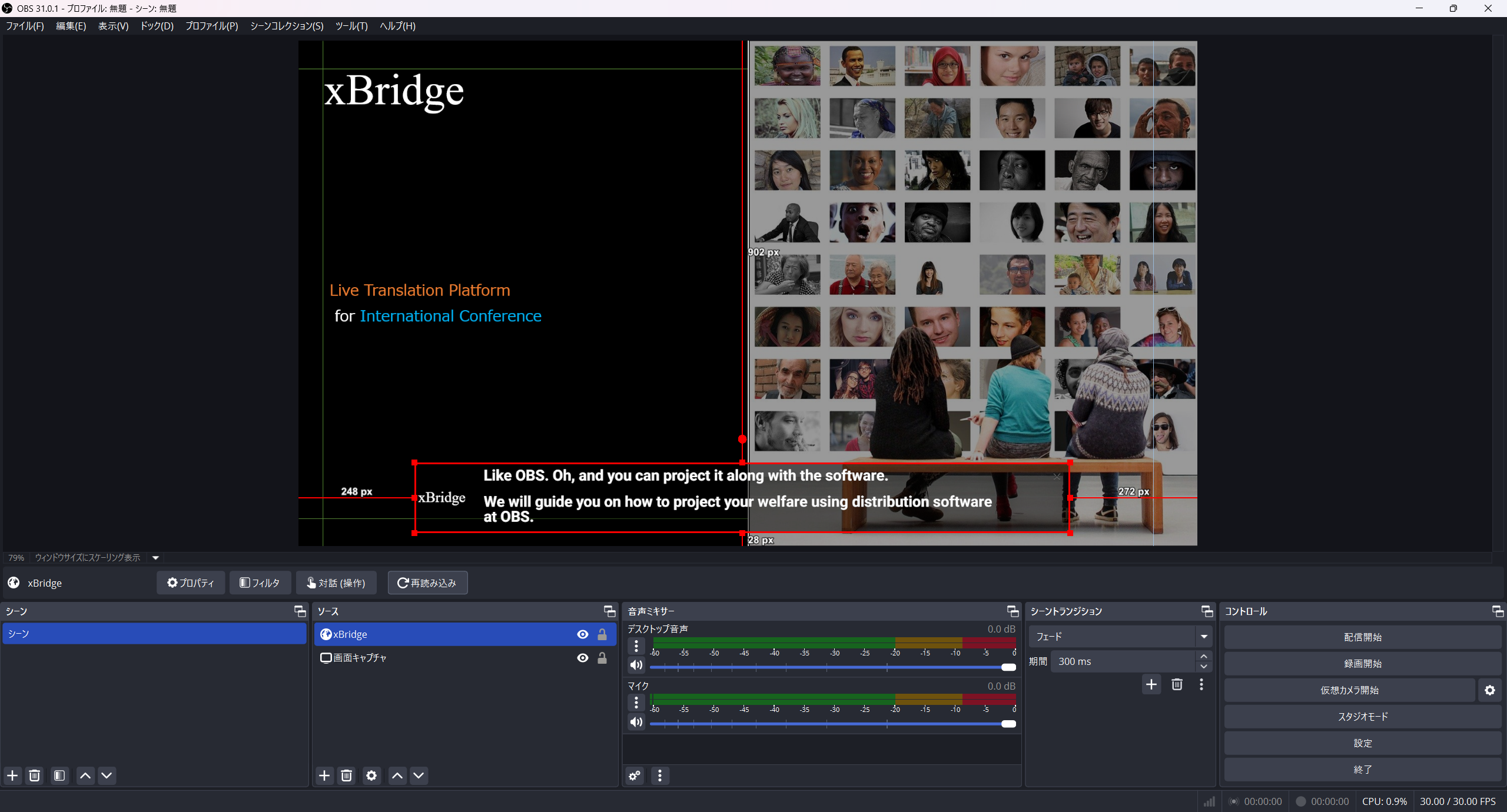Open virtual camera settings gear
This screenshot has width=1507, height=812.
click(x=1490, y=690)
